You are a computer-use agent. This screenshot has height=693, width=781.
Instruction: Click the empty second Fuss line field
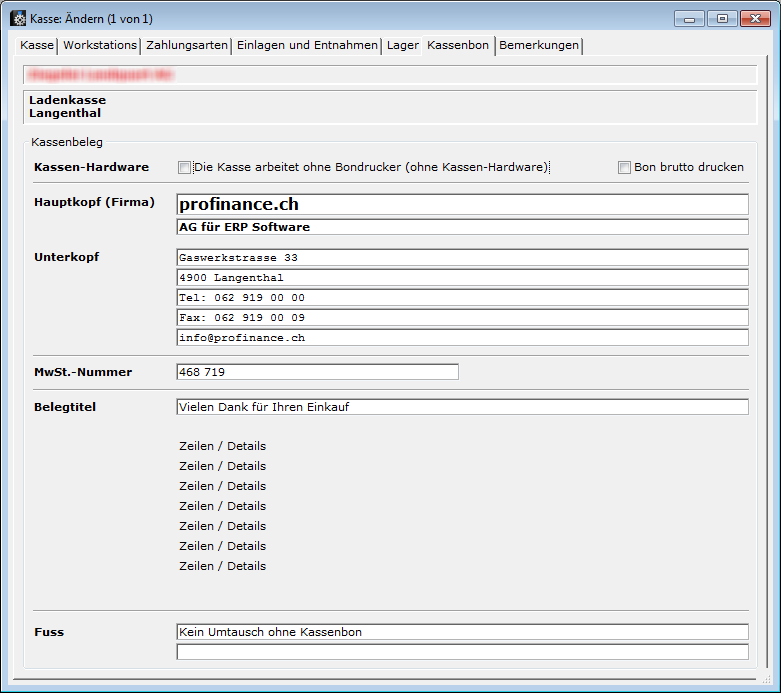coord(462,652)
